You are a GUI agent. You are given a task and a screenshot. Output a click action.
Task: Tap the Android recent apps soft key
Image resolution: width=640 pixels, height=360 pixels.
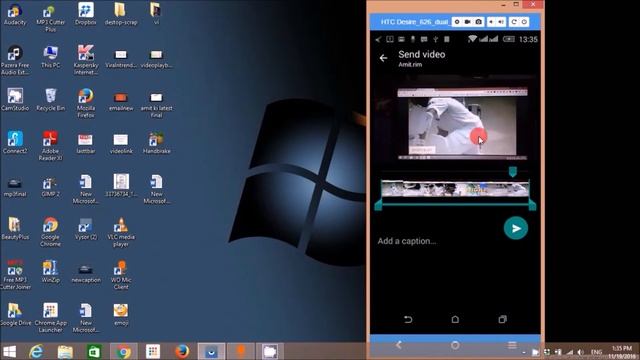[x=502, y=319]
